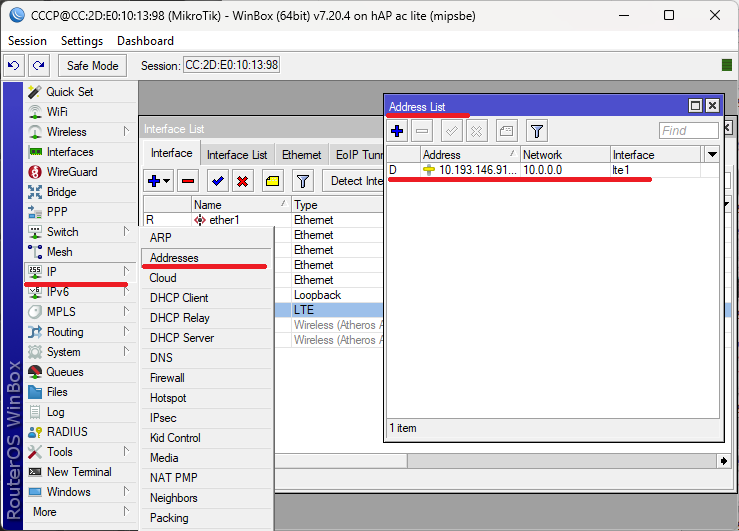Open the add-interface plus dropdown arrow
Image resolution: width=739 pixels, height=531 pixels.
click(167, 181)
